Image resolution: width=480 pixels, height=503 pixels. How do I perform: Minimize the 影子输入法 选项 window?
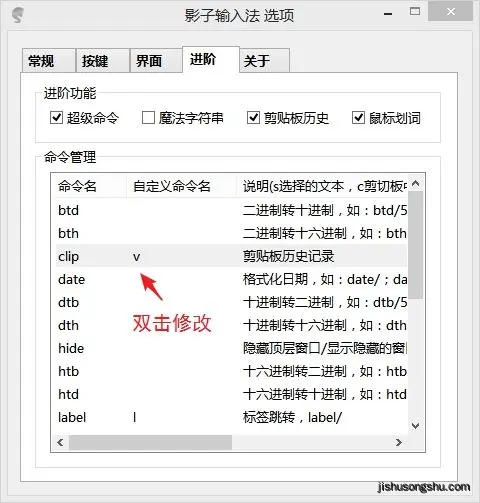(x=388, y=13)
